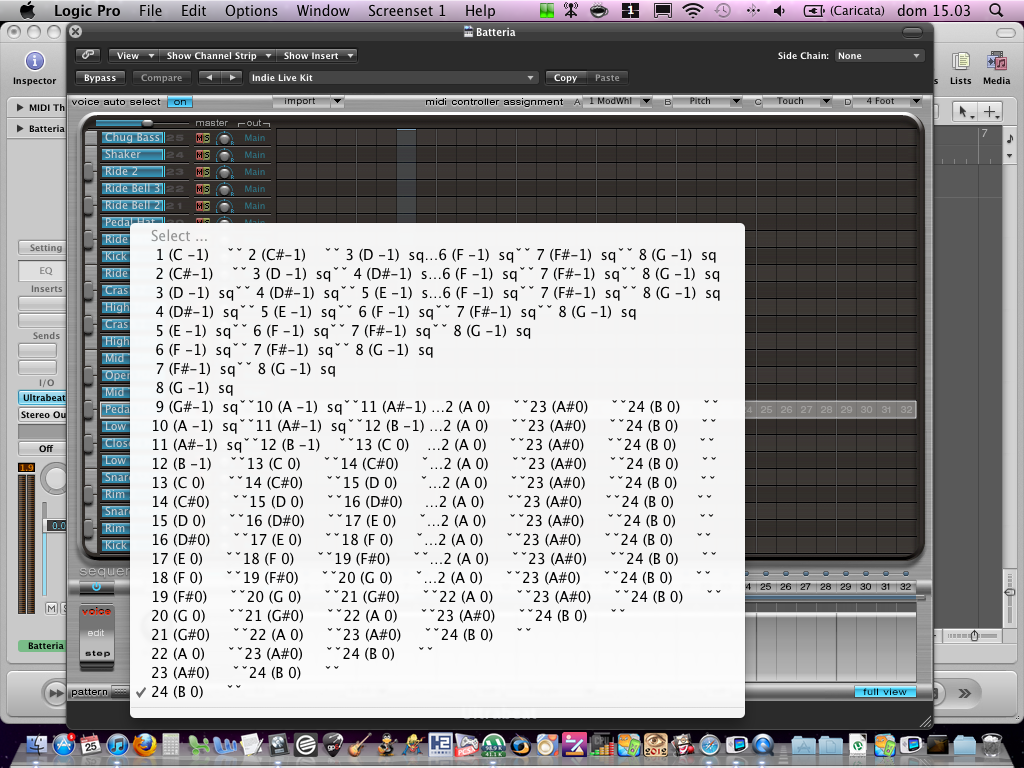Turn the Ride 2 pan knob

pyautogui.click(x=225, y=172)
